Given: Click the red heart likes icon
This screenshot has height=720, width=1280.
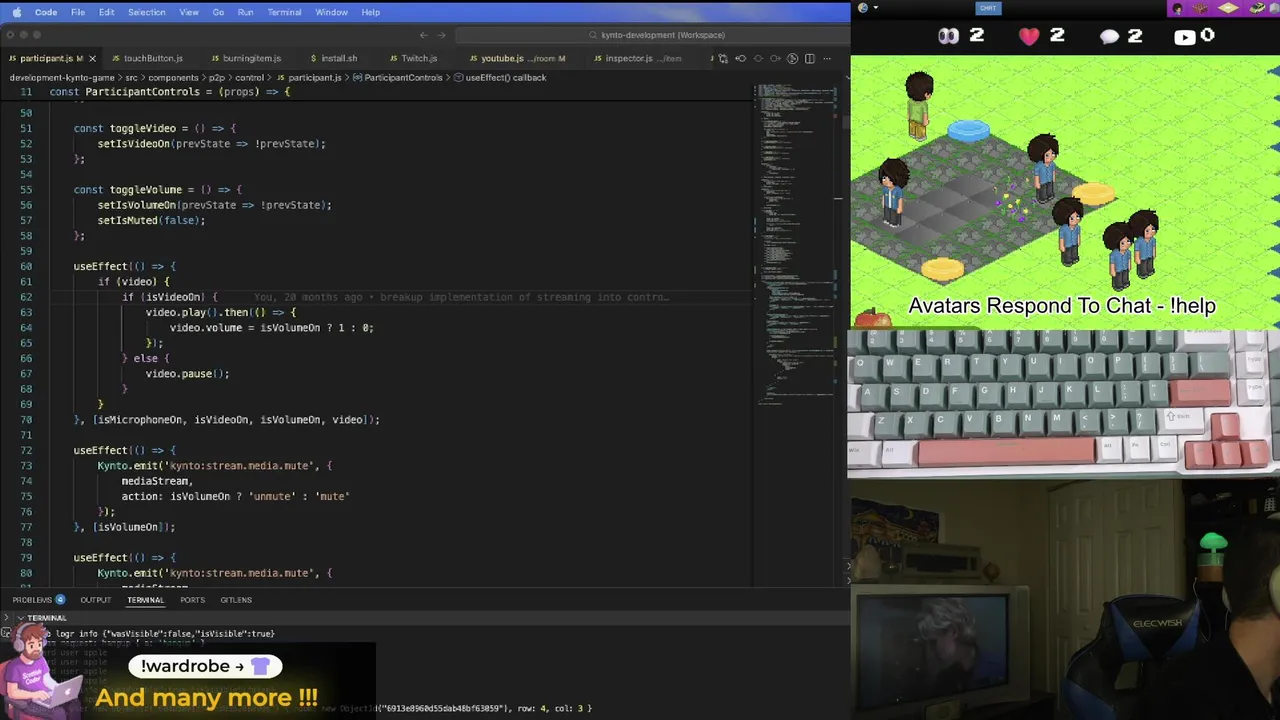Looking at the screenshot, I should (1029, 36).
